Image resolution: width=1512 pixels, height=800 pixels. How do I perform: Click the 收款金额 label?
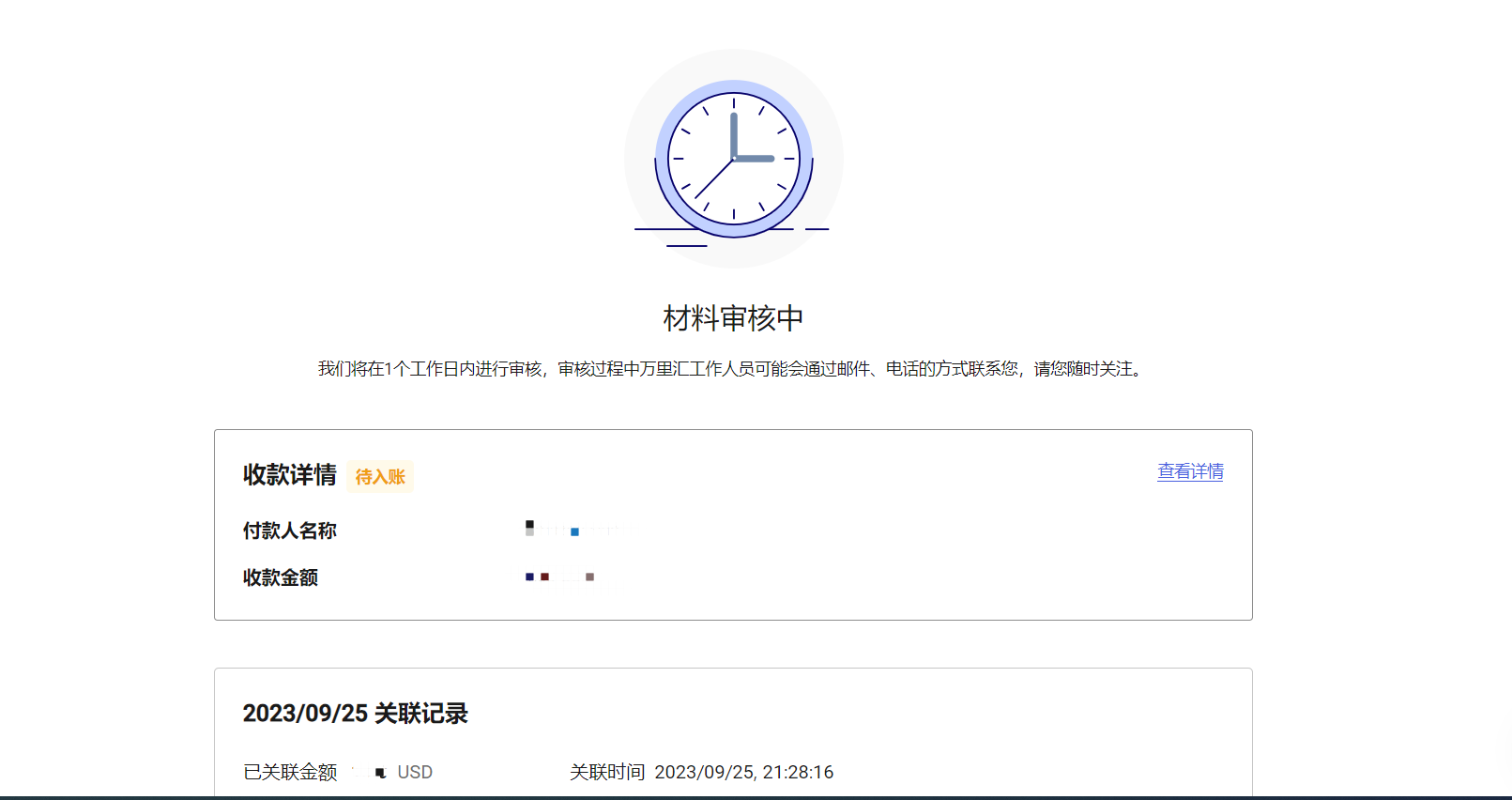pos(280,577)
